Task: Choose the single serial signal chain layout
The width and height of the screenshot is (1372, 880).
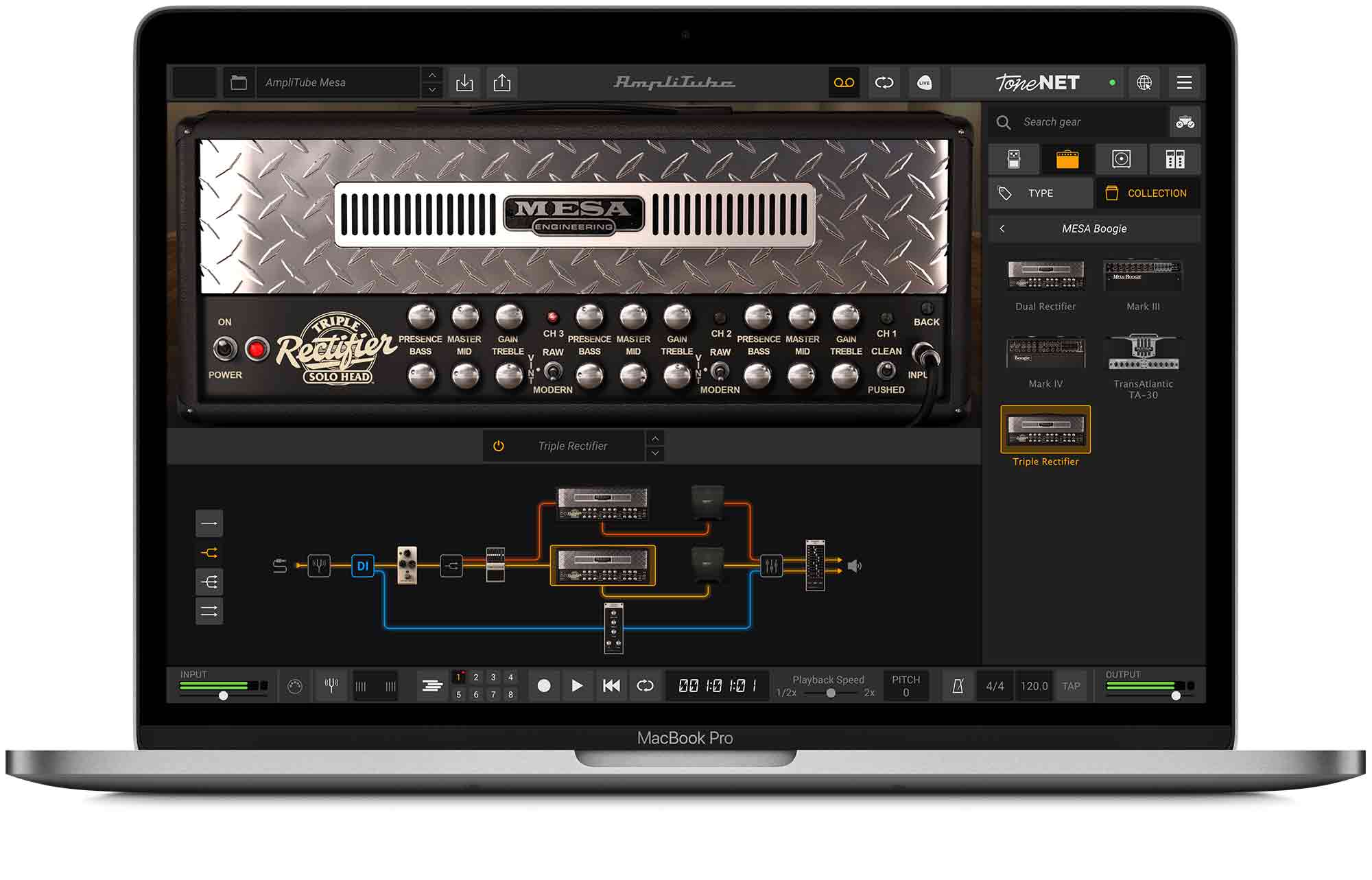Action: [x=209, y=523]
